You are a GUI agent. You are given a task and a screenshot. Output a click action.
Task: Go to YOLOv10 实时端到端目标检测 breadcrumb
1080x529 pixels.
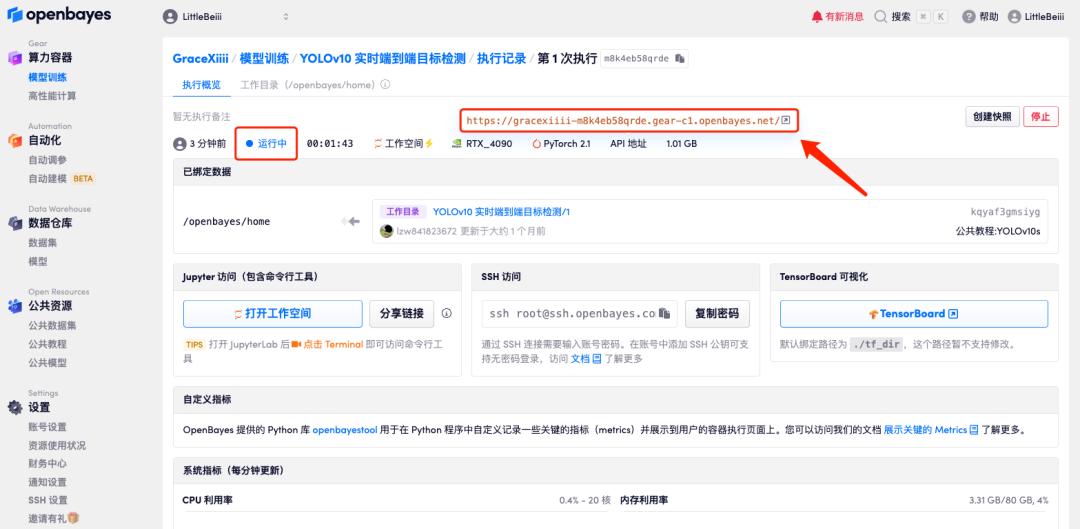[x=382, y=59]
